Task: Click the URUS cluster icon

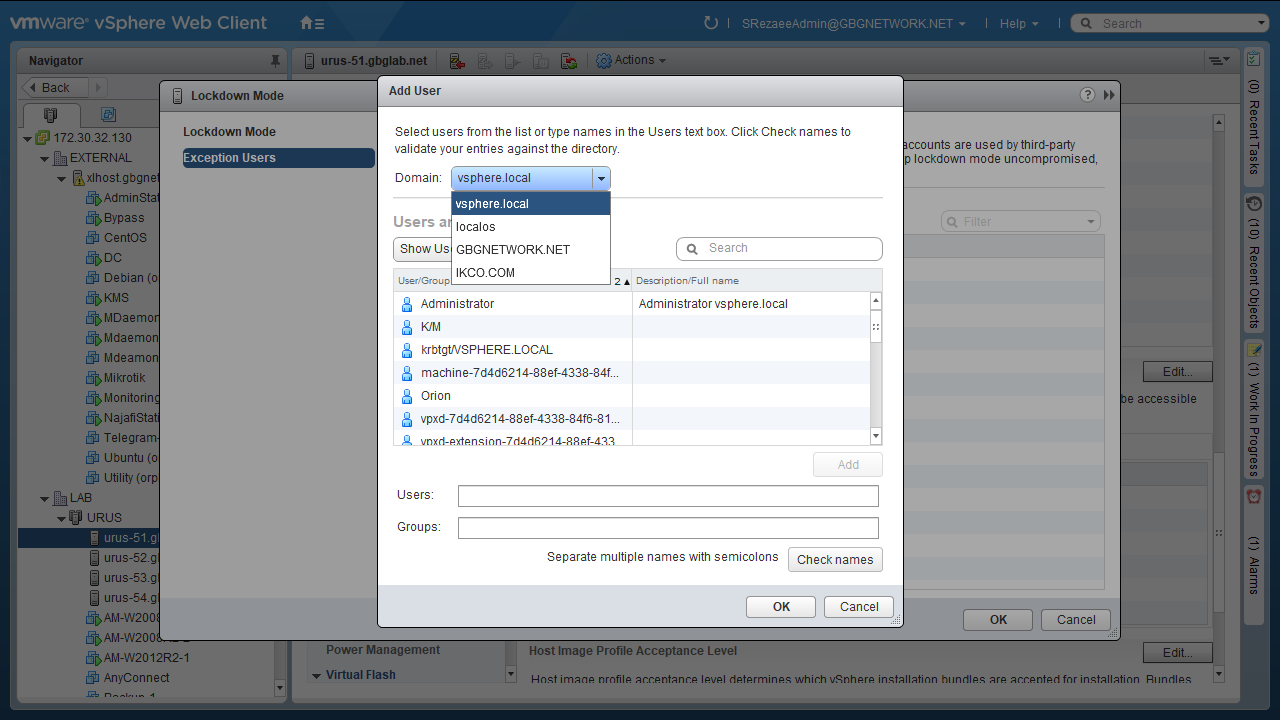Action: (x=77, y=518)
